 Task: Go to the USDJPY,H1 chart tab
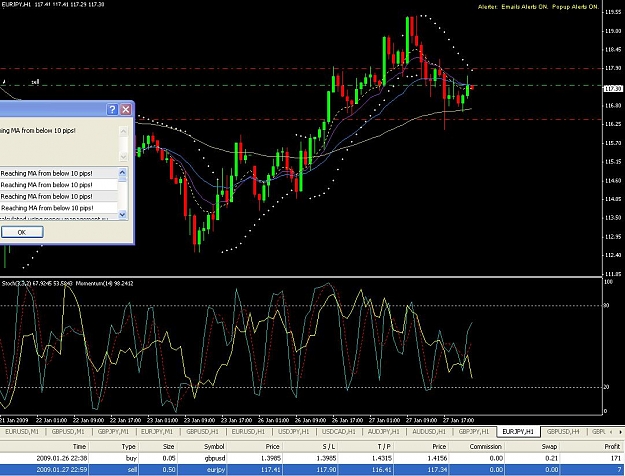(x=294, y=432)
